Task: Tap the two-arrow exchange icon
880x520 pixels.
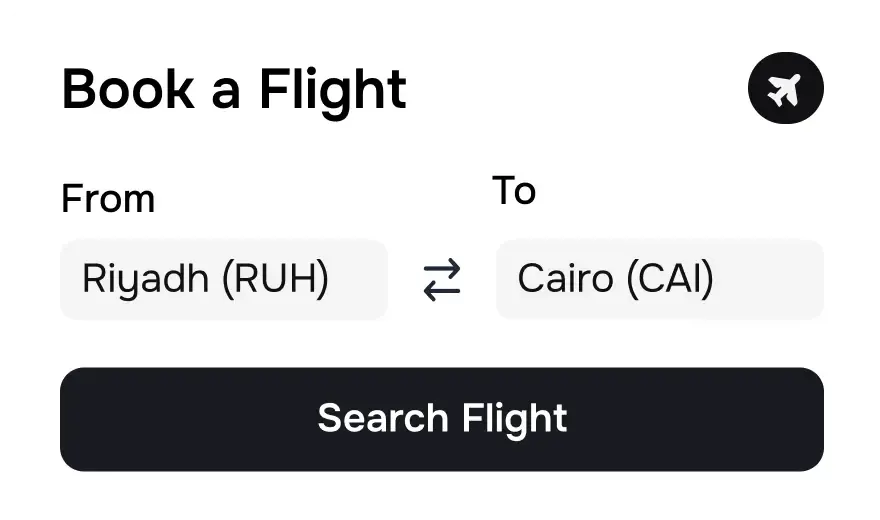Action: [441, 279]
